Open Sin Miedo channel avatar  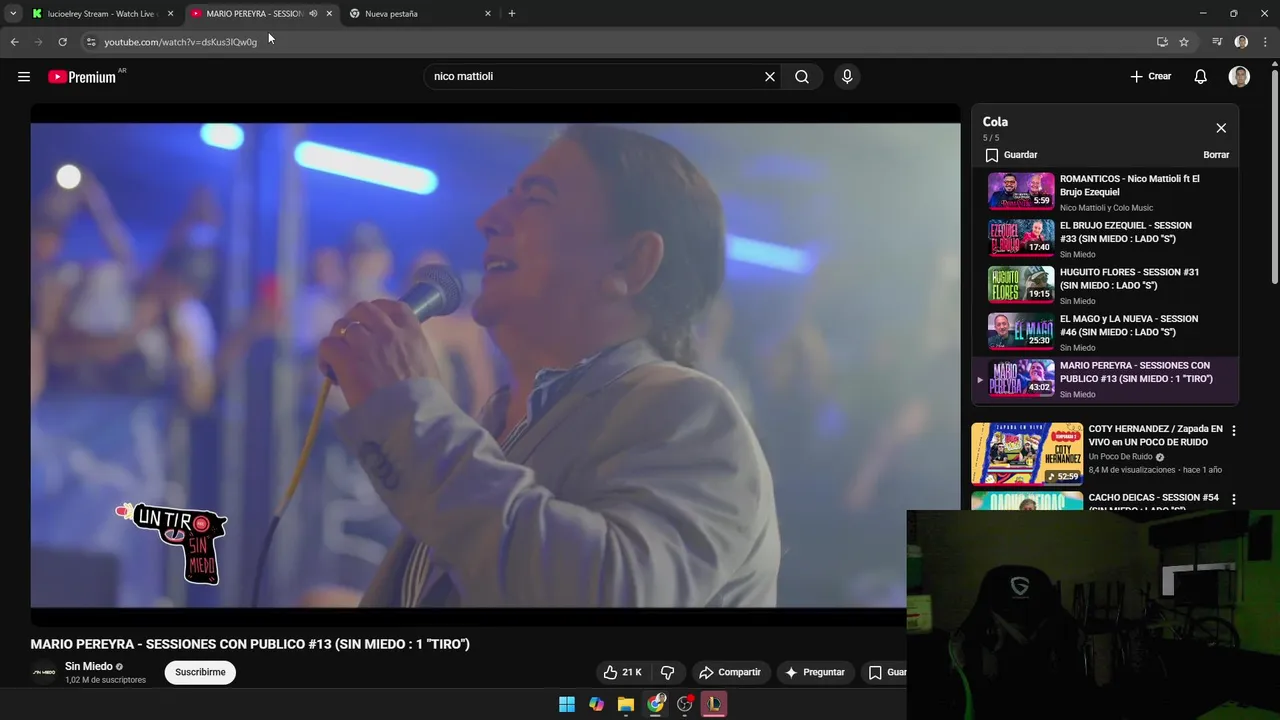click(x=43, y=672)
